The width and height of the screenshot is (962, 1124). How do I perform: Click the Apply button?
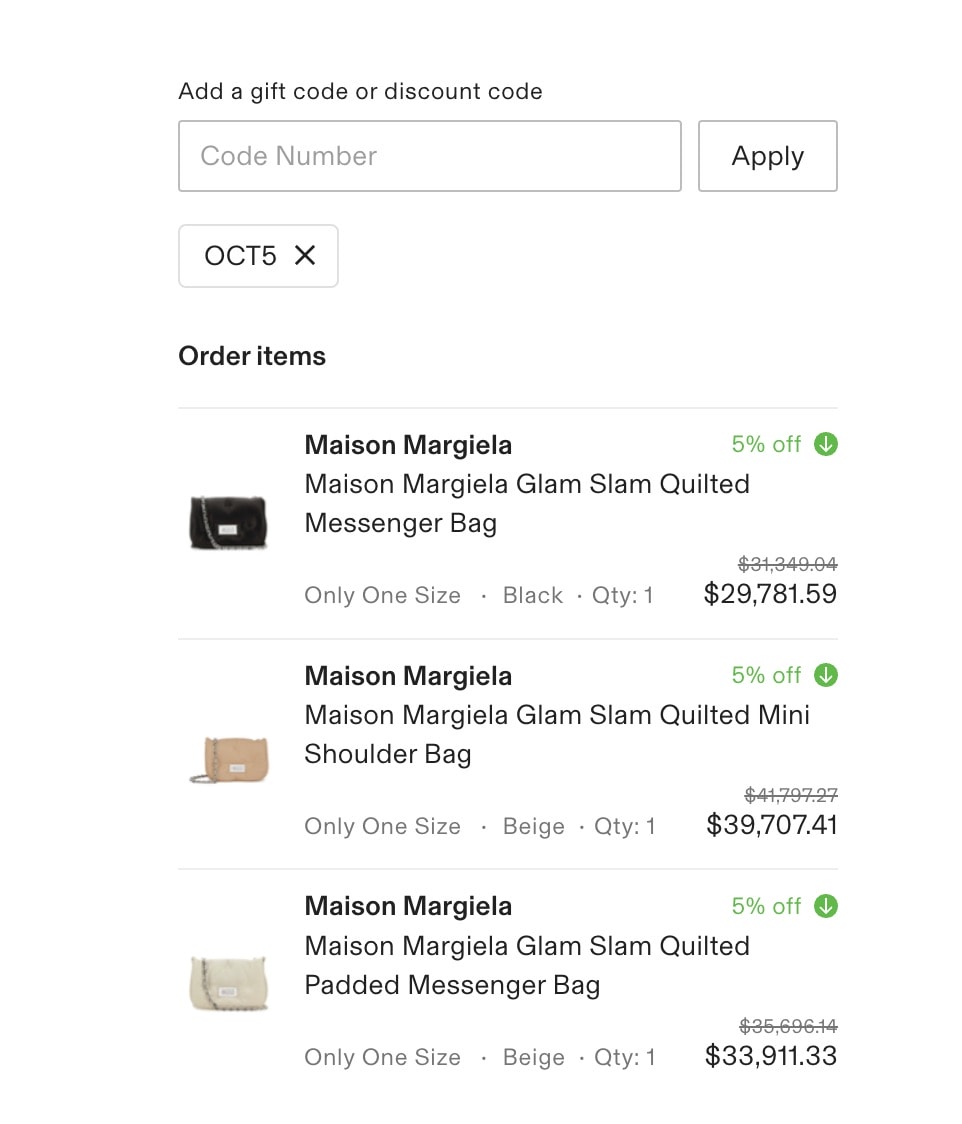click(768, 156)
